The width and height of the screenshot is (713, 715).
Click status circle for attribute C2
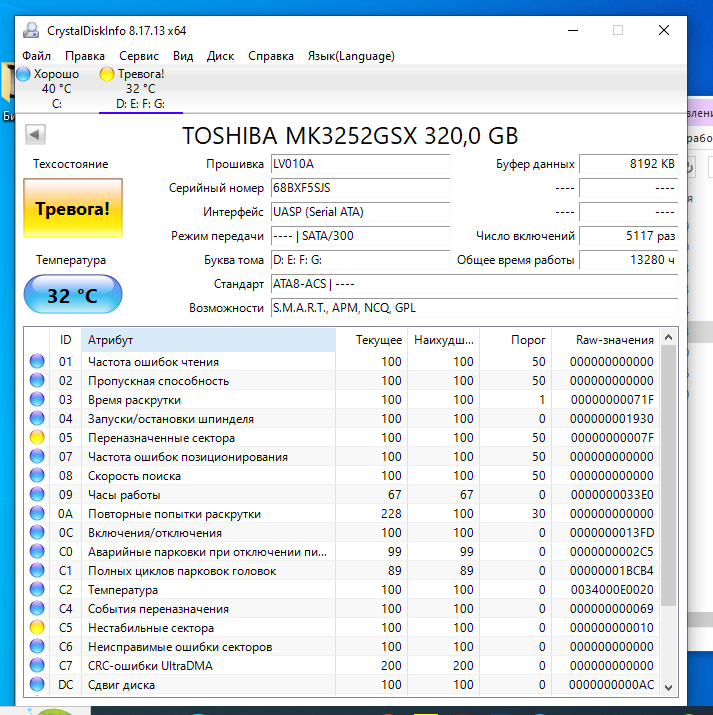37,589
